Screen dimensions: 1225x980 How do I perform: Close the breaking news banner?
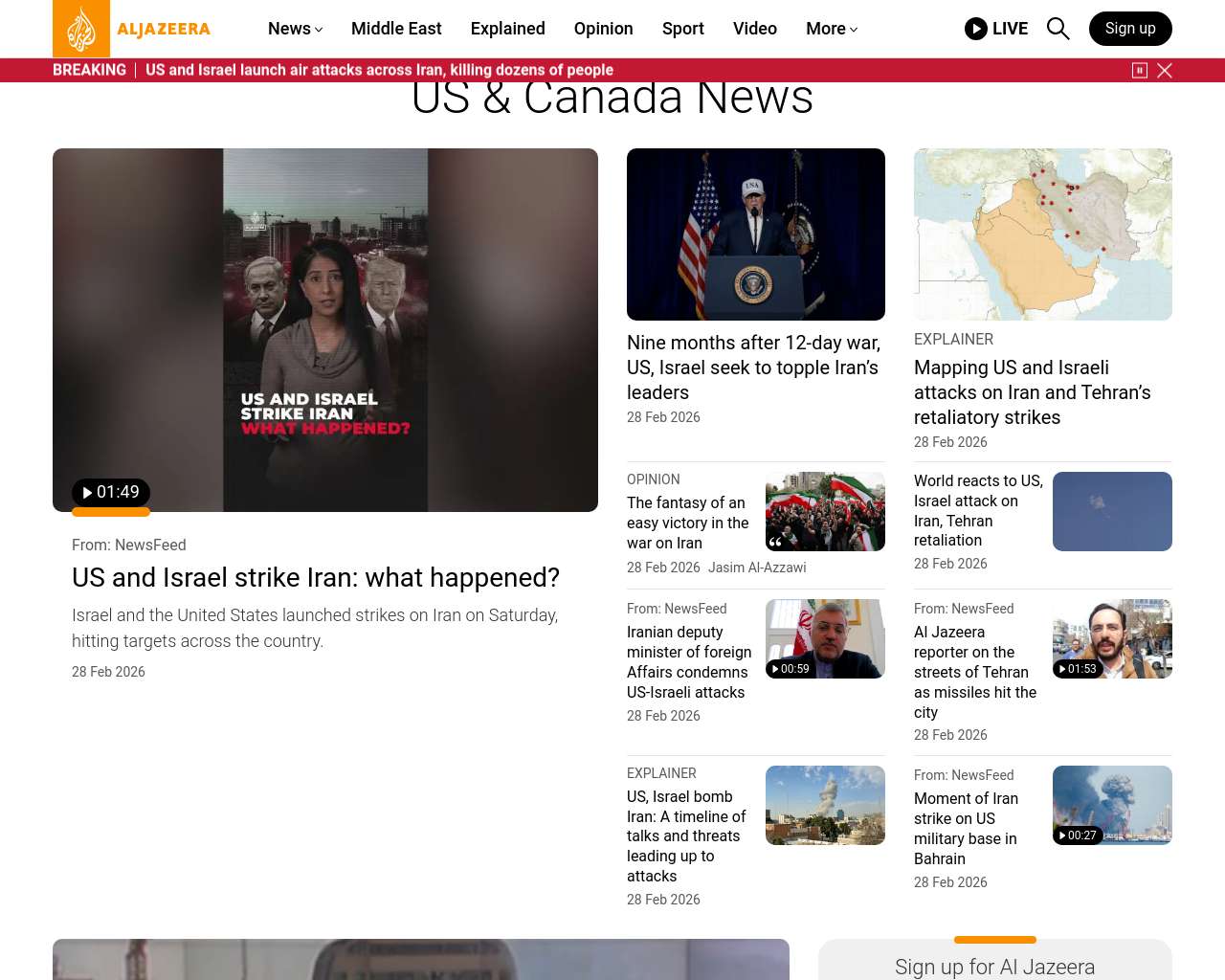point(1165,70)
